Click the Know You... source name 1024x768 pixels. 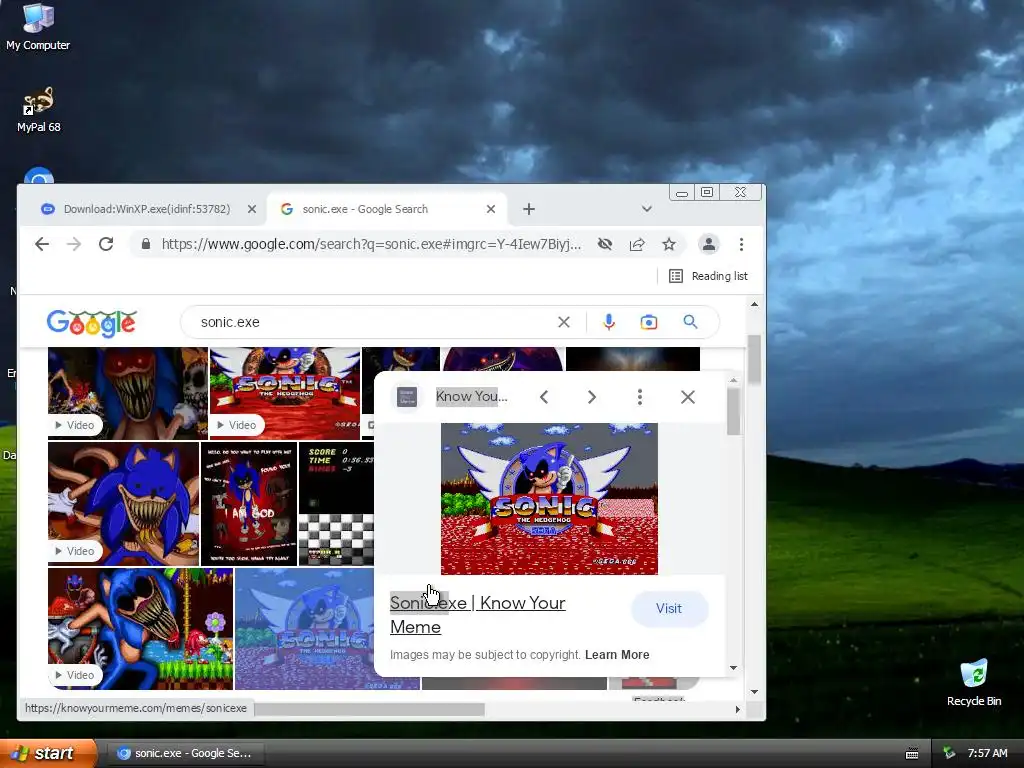point(472,396)
